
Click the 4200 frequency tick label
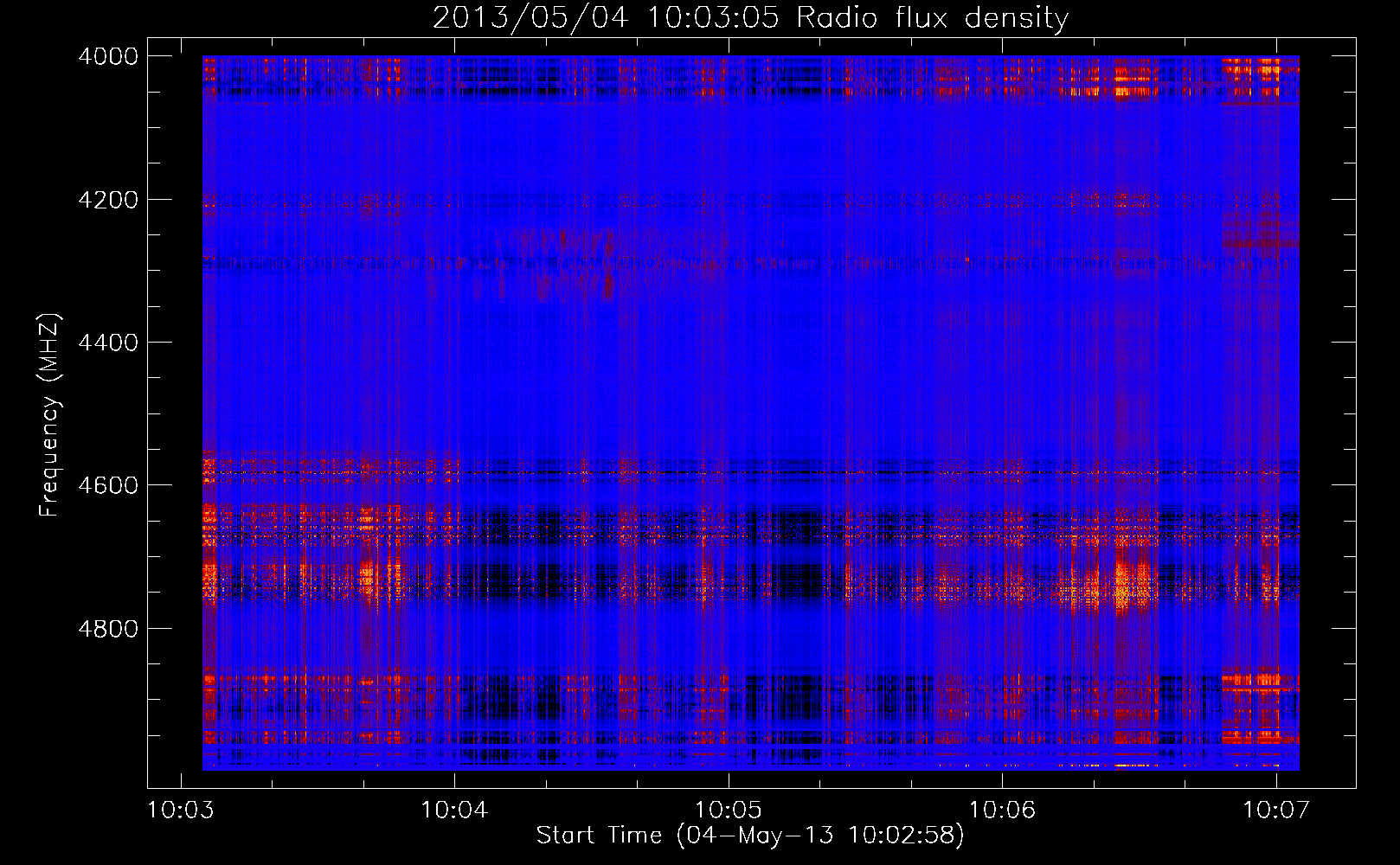pos(108,200)
